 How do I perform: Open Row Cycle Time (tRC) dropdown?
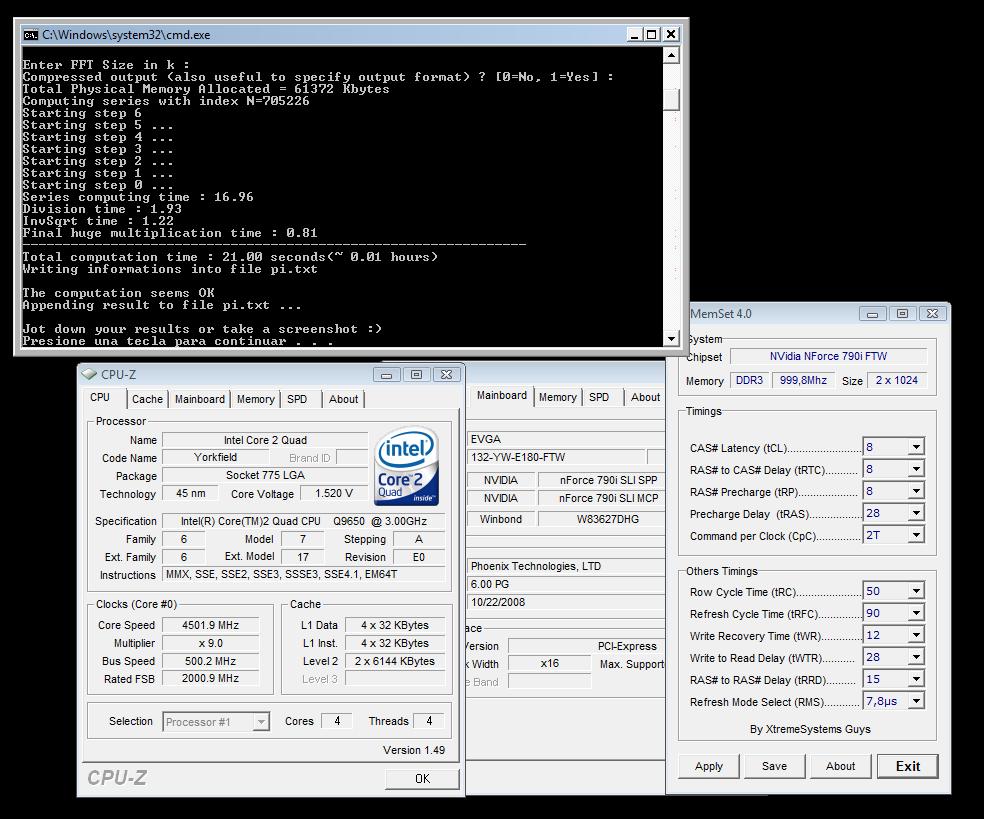click(x=916, y=591)
